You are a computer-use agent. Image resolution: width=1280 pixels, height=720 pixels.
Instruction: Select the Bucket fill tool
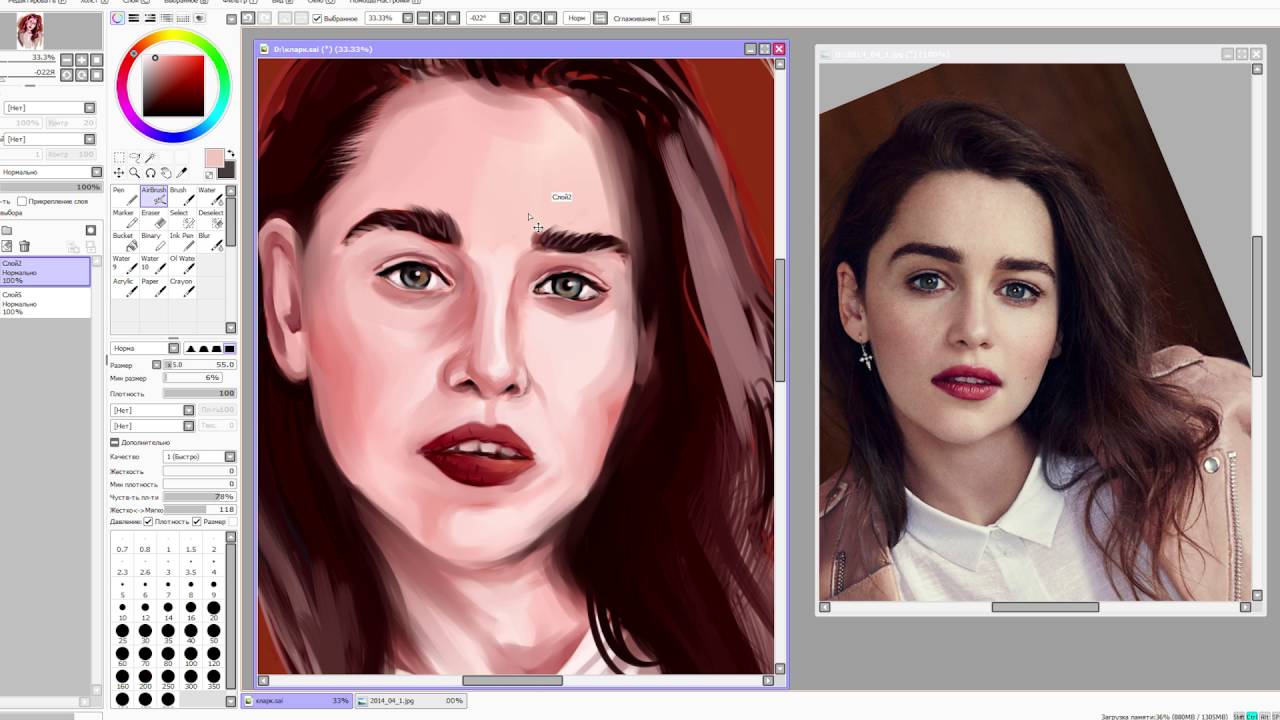pyautogui.click(x=124, y=241)
